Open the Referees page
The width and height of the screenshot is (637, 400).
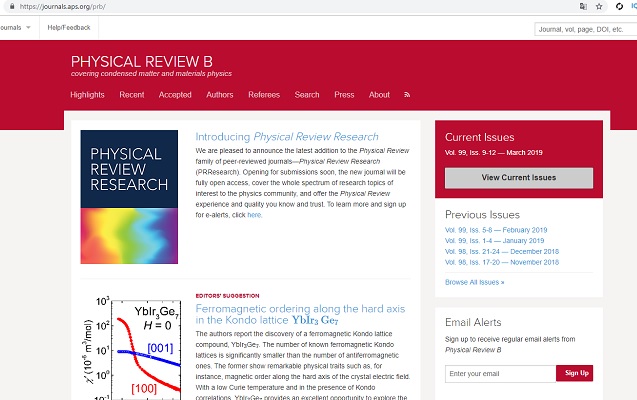coord(264,95)
